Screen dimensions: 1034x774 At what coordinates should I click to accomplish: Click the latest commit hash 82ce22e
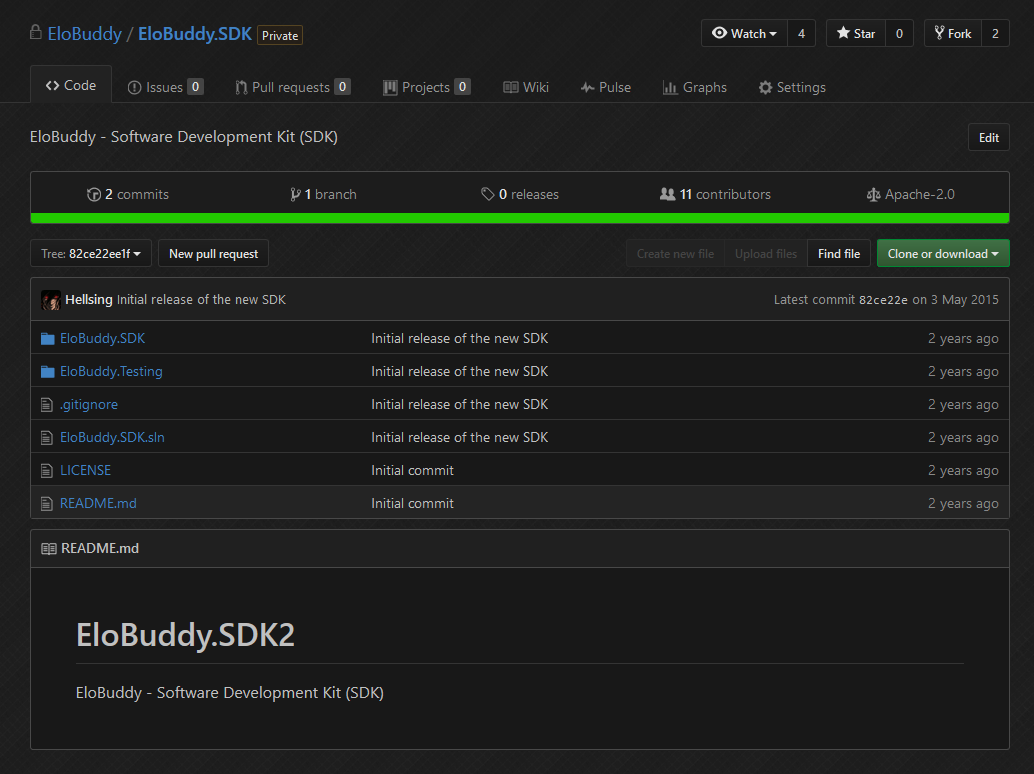[x=883, y=300]
